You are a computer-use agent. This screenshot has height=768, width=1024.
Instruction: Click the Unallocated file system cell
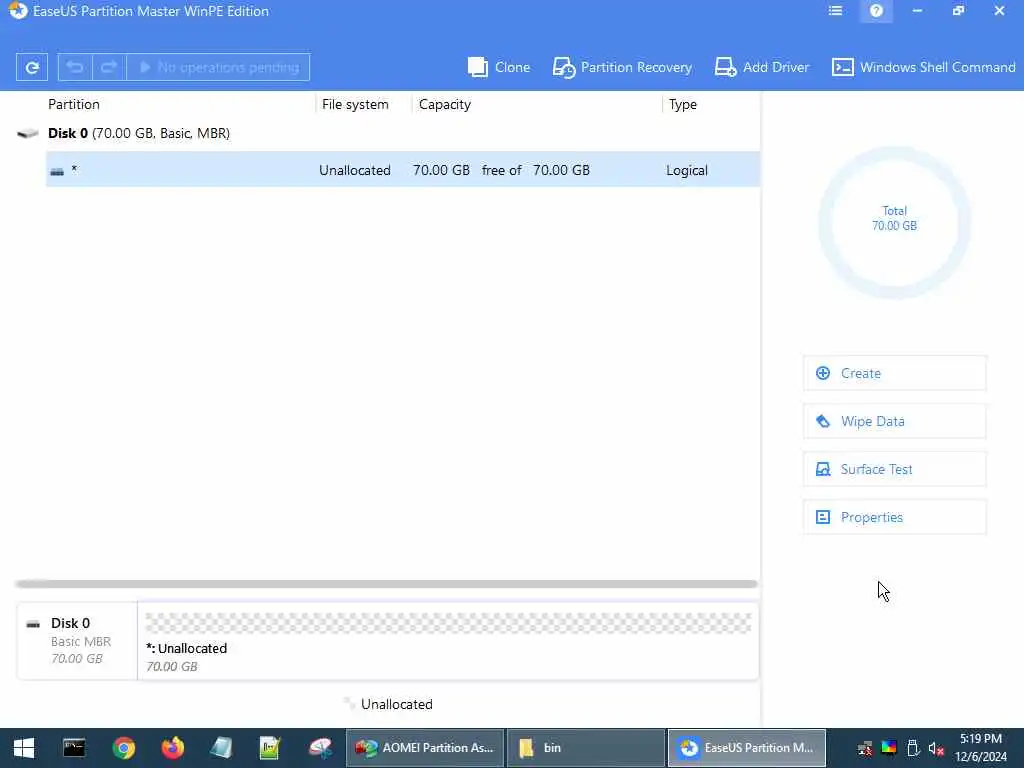click(355, 170)
